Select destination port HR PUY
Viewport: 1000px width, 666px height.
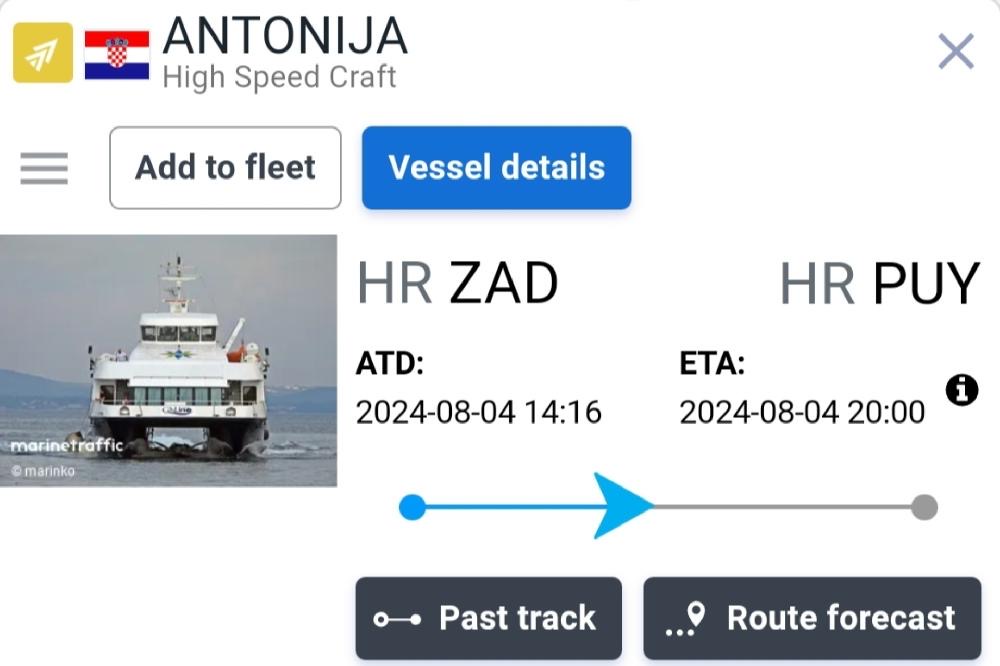point(879,283)
